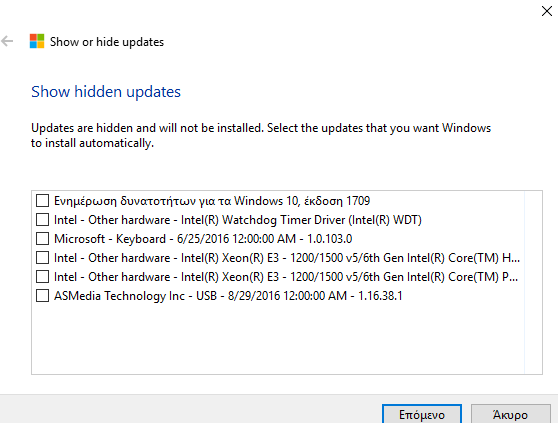Select the ASMedia USB 1.16.38.1 entry label
The height and width of the screenshot is (423, 558).
point(228,296)
